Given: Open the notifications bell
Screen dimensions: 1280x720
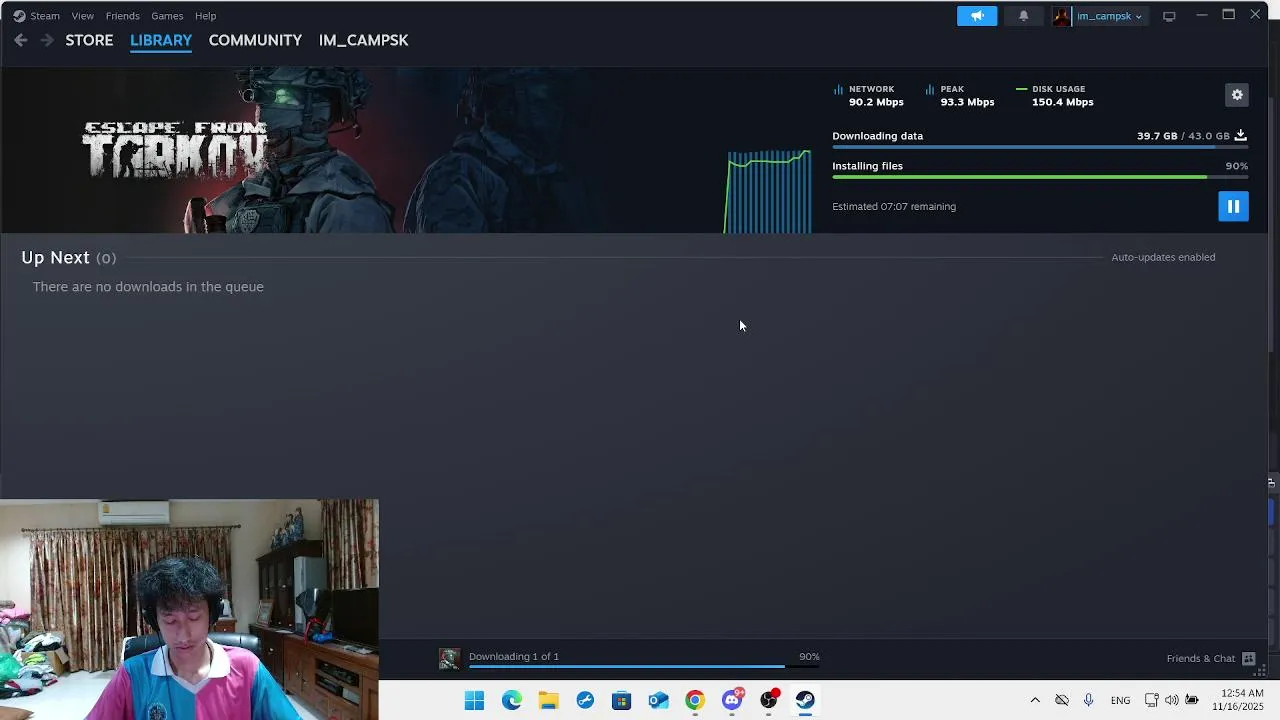Looking at the screenshot, I should pyautogui.click(x=1023, y=16).
